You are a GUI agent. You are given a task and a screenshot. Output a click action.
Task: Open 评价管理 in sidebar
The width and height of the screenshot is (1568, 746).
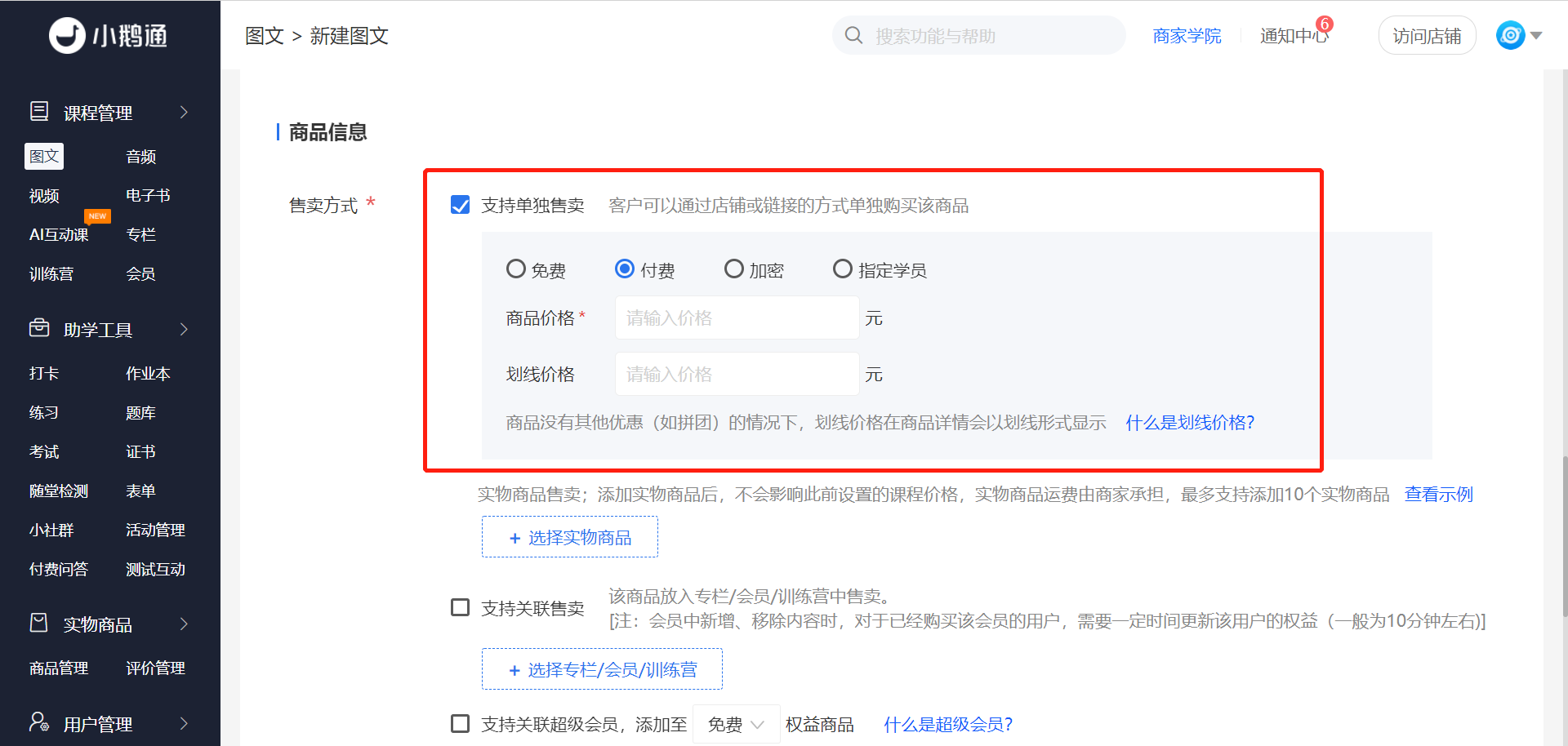point(155,668)
